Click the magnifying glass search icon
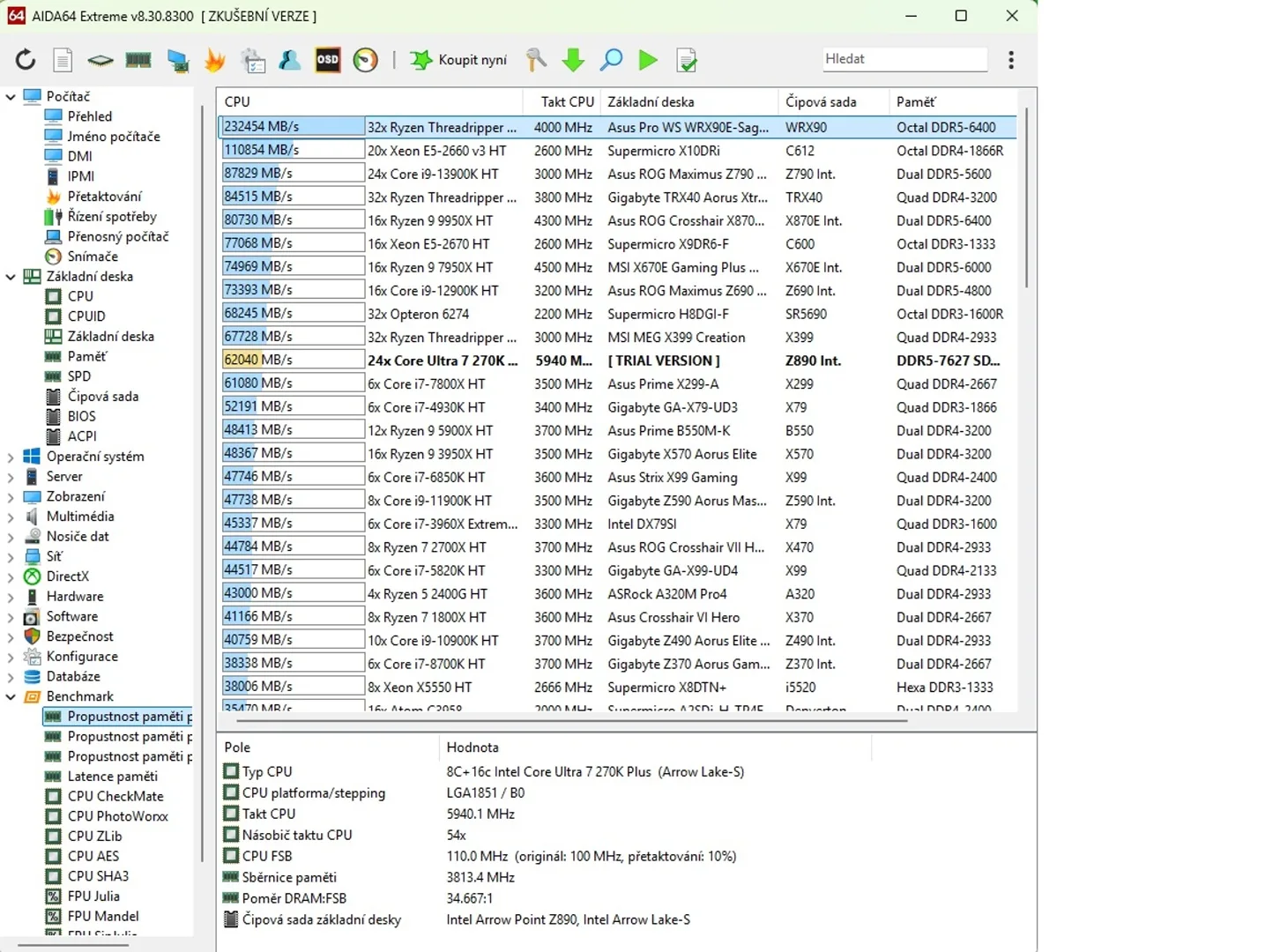This screenshot has height=952, width=1280. 611,60
